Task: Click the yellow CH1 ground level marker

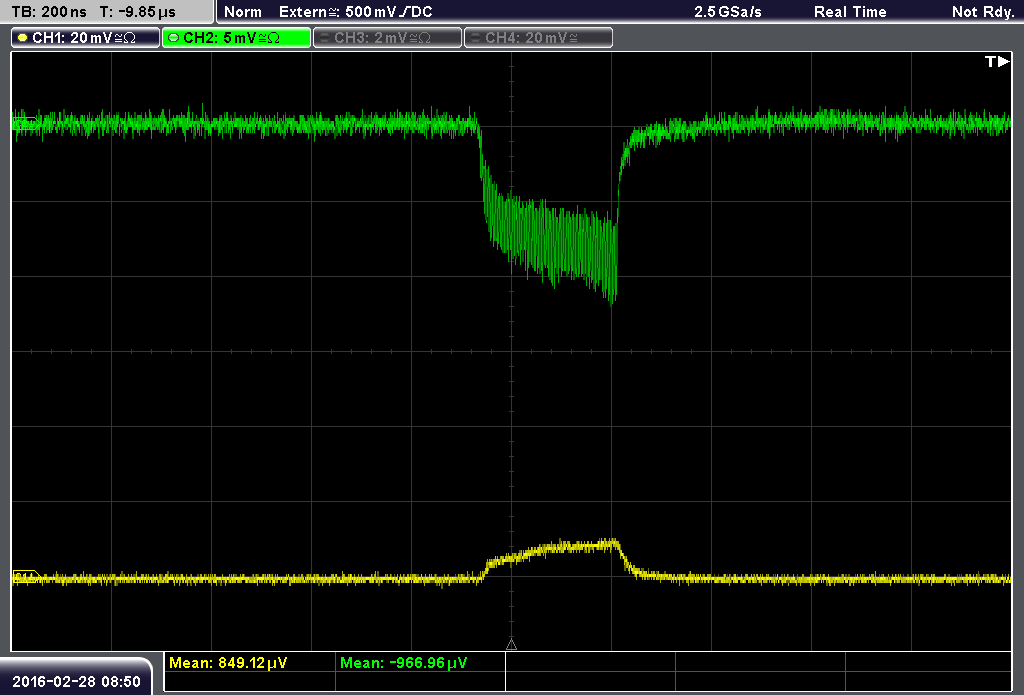Action: (25, 577)
